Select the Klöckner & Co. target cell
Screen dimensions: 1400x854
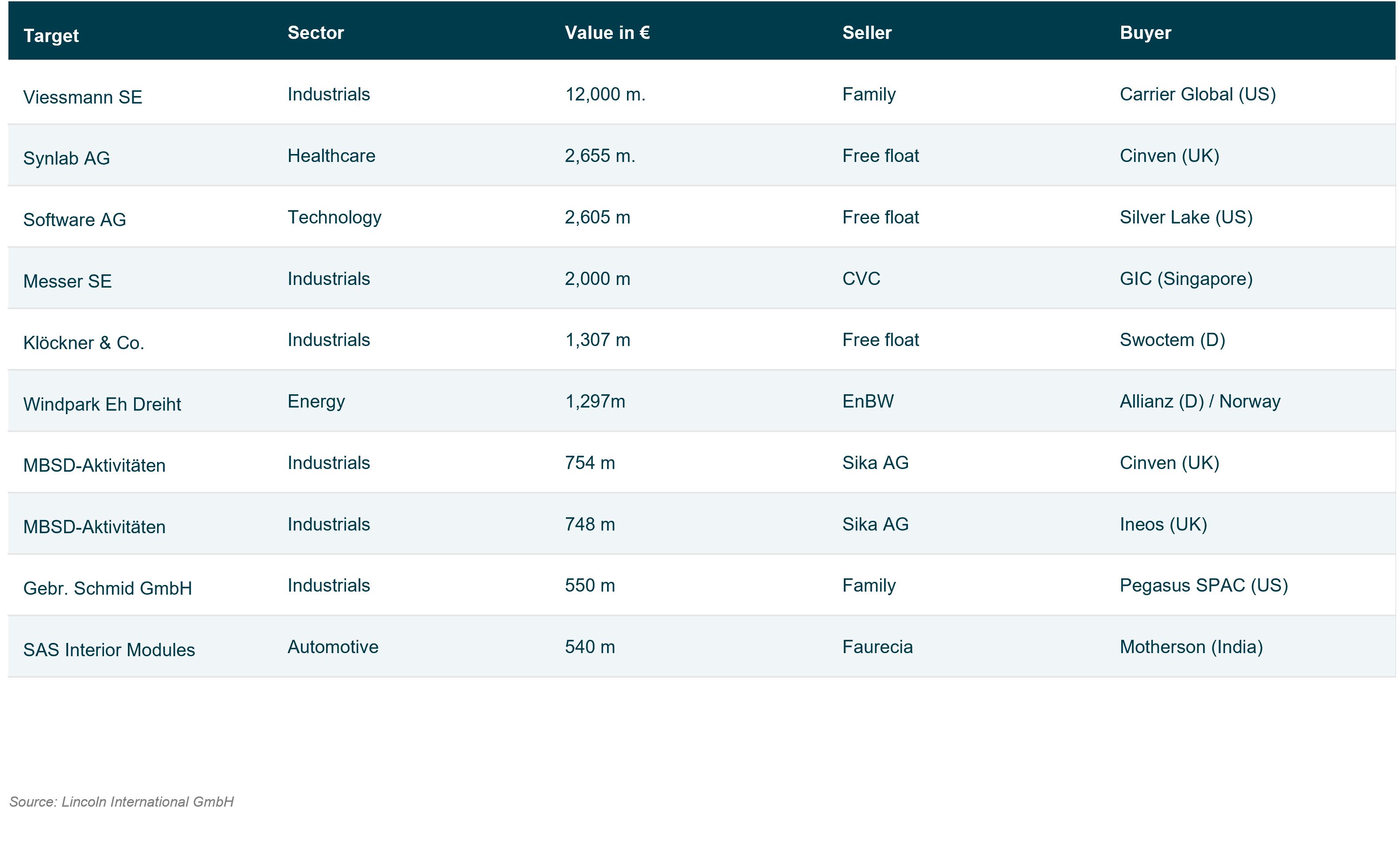point(84,342)
